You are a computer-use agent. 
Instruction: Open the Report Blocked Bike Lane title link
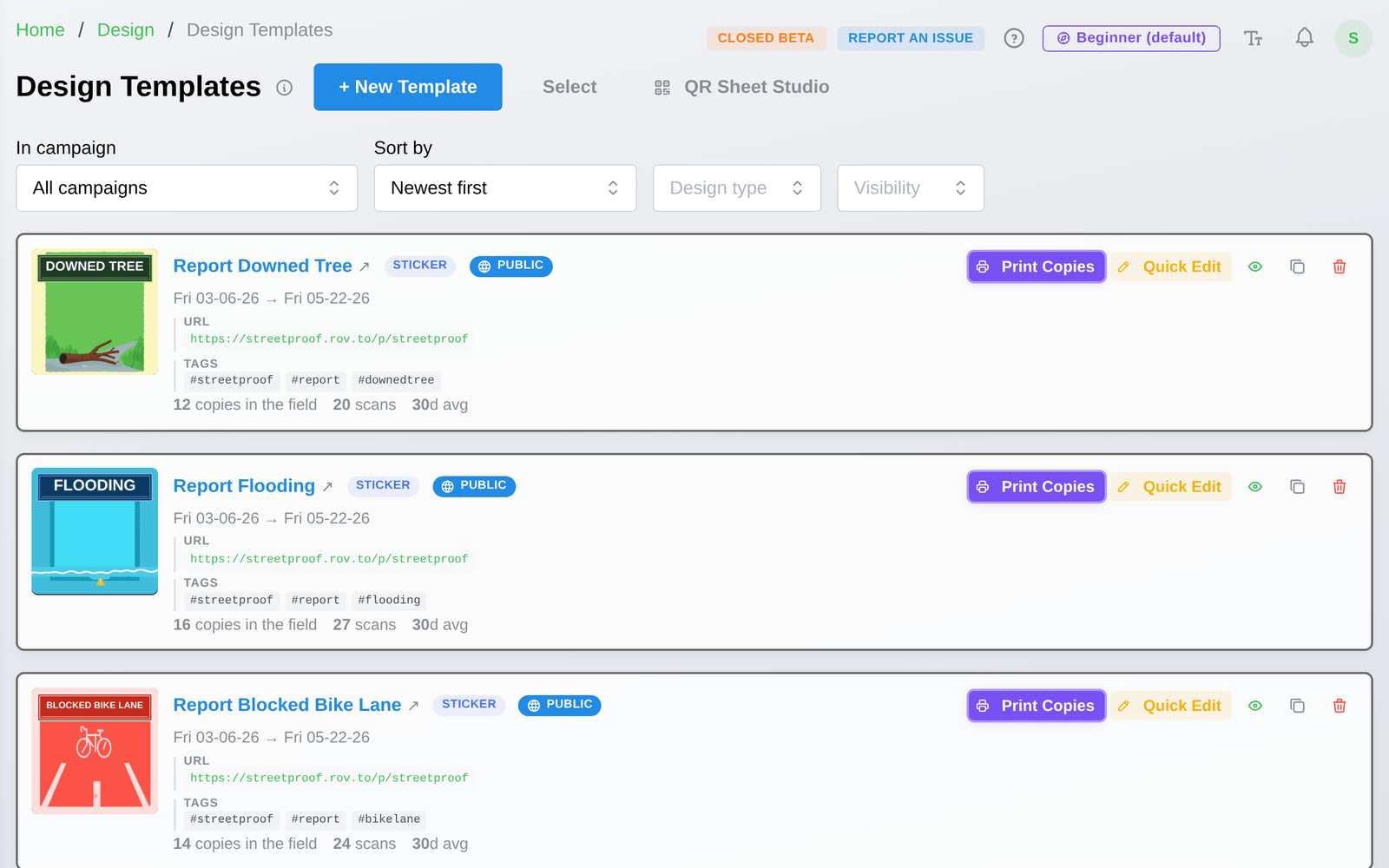(x=287, y=705)
